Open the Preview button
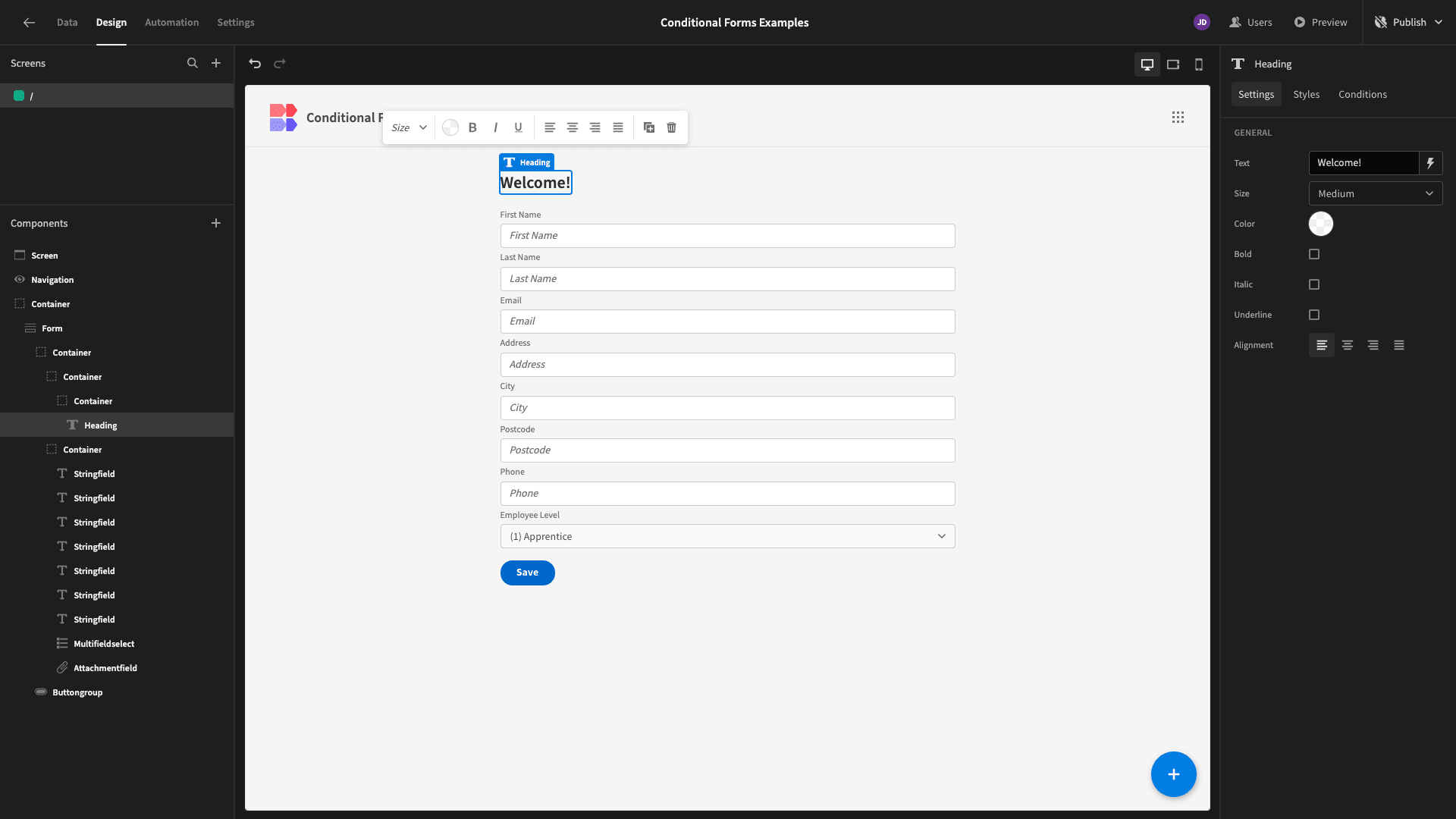The height and width of the screenshot is (819, 1456). (1321, 23)
